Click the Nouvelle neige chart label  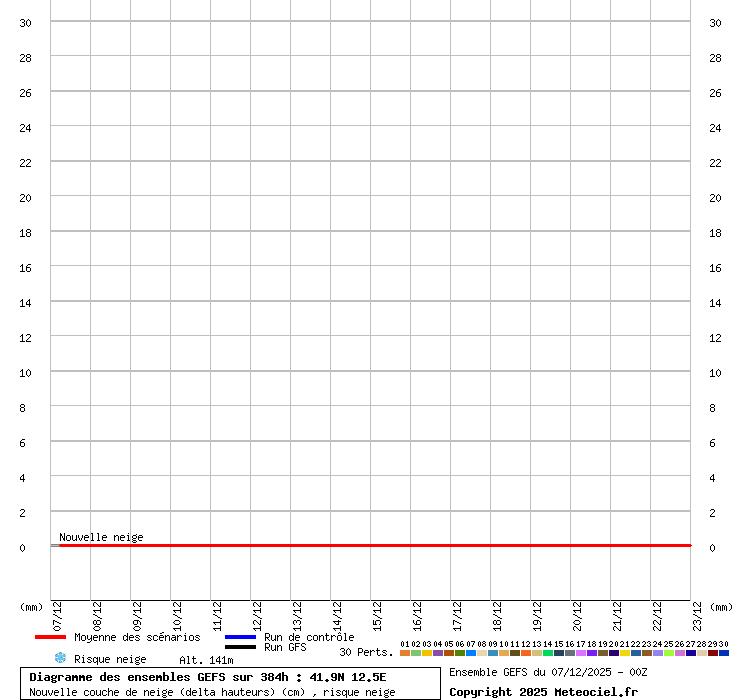[101, 537]
